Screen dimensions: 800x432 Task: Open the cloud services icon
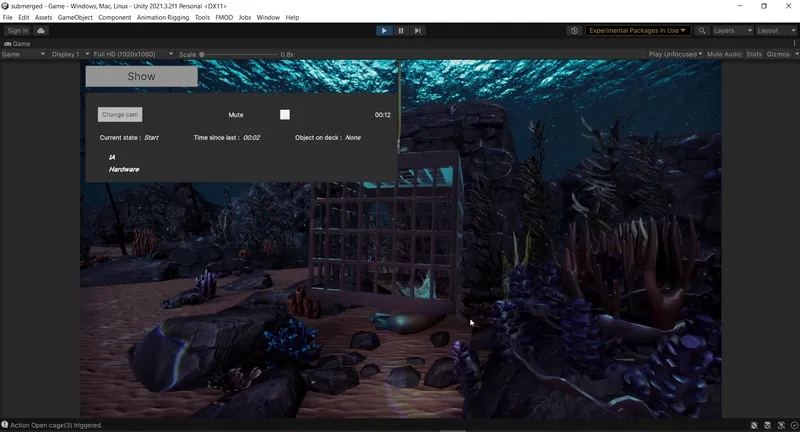coord(41,31)
